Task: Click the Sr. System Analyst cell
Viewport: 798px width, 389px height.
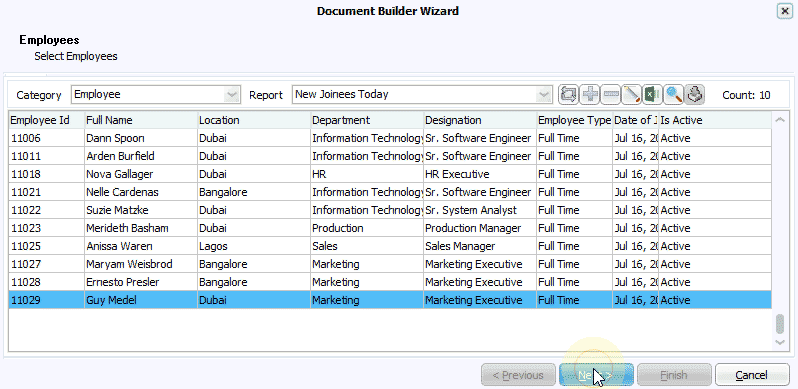Action: [x=480, y=210]
